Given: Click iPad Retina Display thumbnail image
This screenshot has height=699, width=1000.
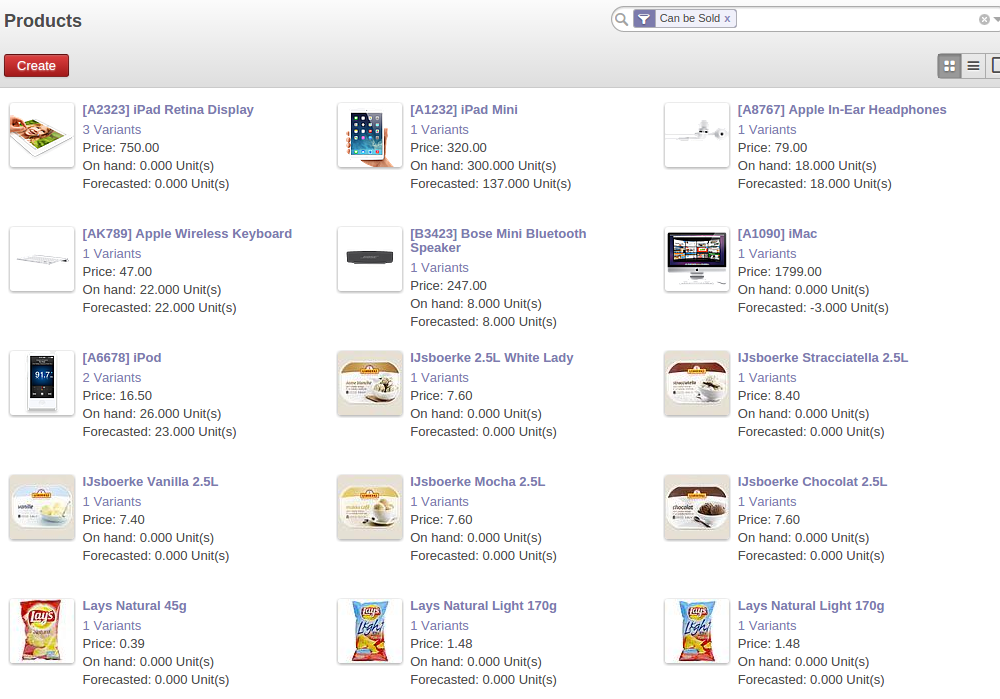Looking at the screenshot, I should tap(42, 135).
